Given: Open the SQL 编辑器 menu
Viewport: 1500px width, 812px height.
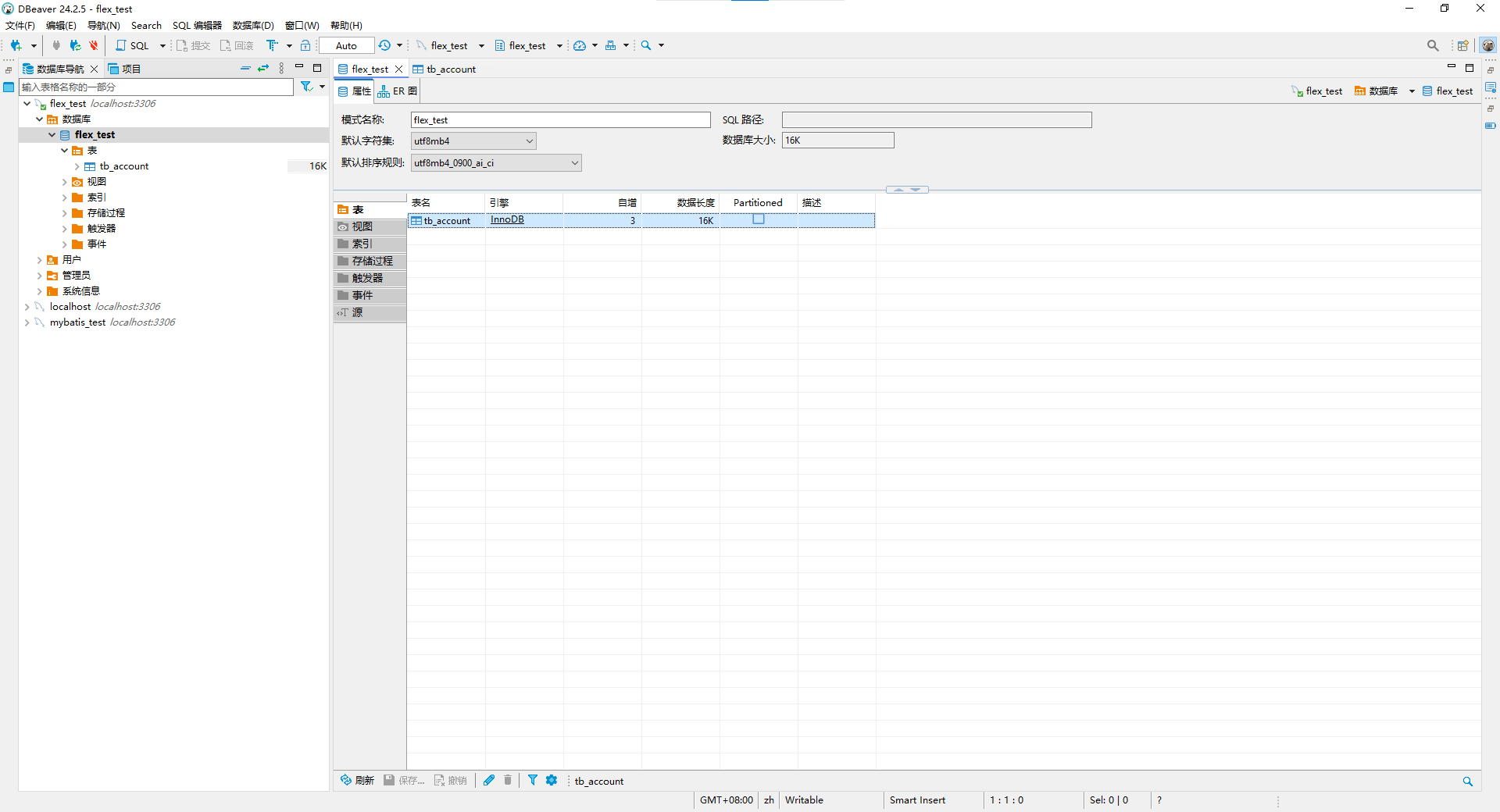Looking at the screenshot, I should click(197, 25).
